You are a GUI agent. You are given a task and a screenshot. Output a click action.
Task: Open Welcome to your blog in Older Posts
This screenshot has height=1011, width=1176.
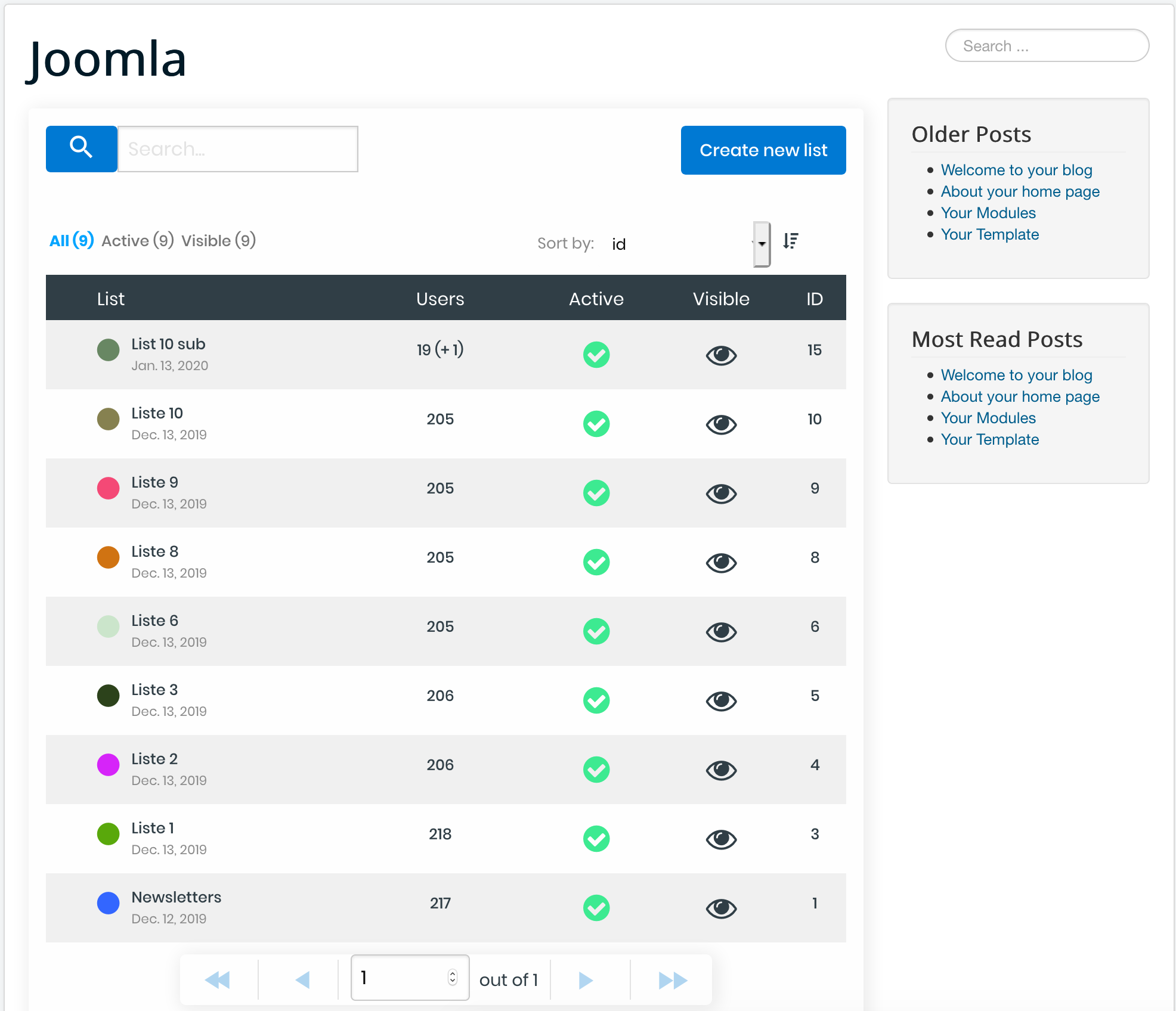1016,170
